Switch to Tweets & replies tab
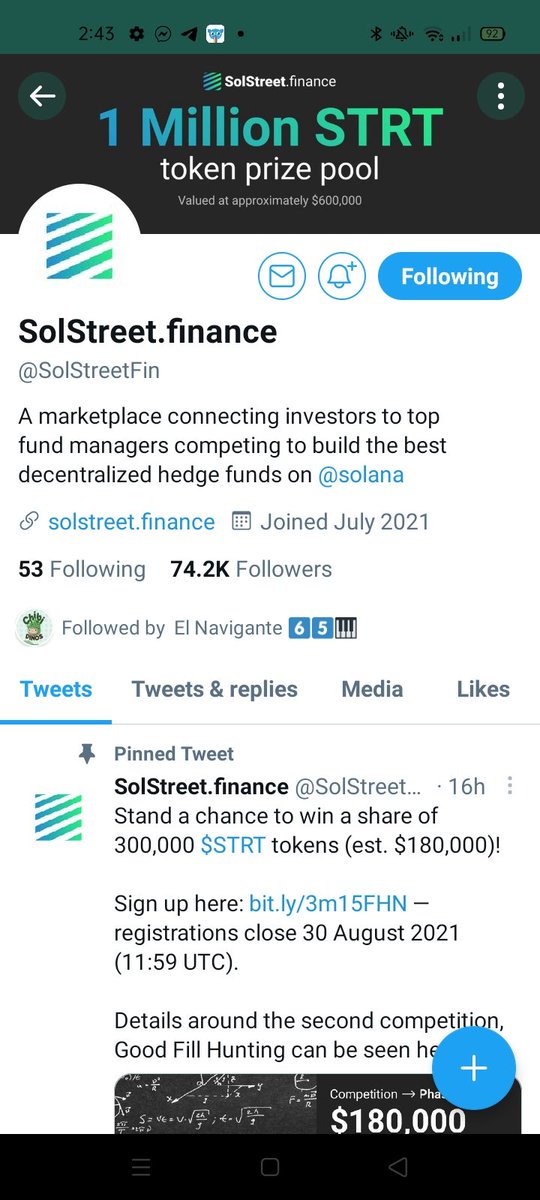 tap(214, 689)
